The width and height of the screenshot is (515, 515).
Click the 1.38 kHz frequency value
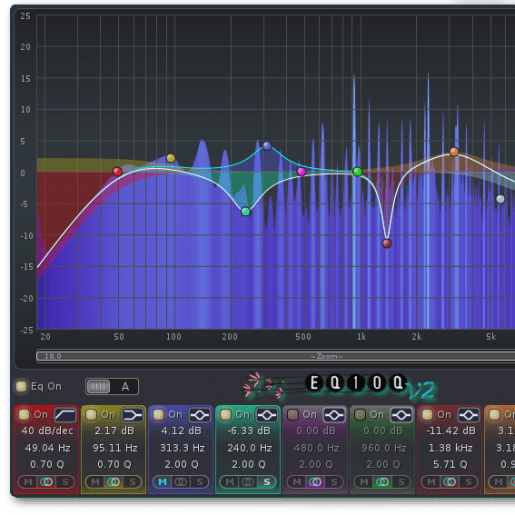pyautogui.click(x=450, y=448)
